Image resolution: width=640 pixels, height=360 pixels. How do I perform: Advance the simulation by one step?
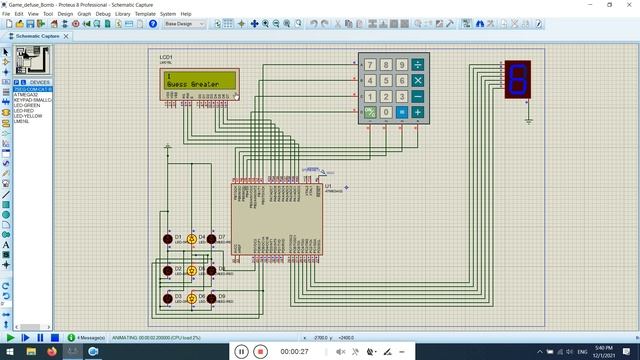25,338
